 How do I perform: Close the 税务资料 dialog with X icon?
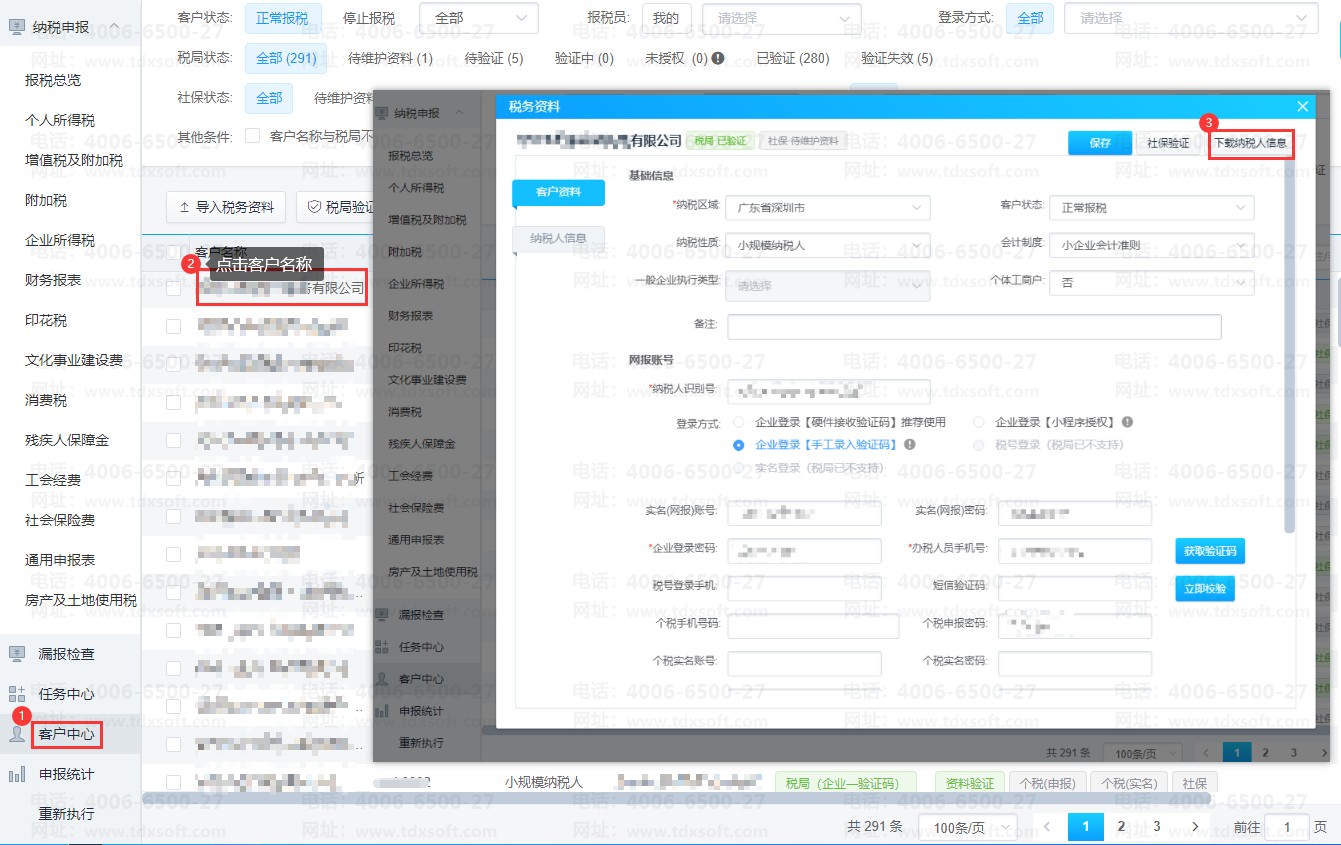coord(1302,107)
